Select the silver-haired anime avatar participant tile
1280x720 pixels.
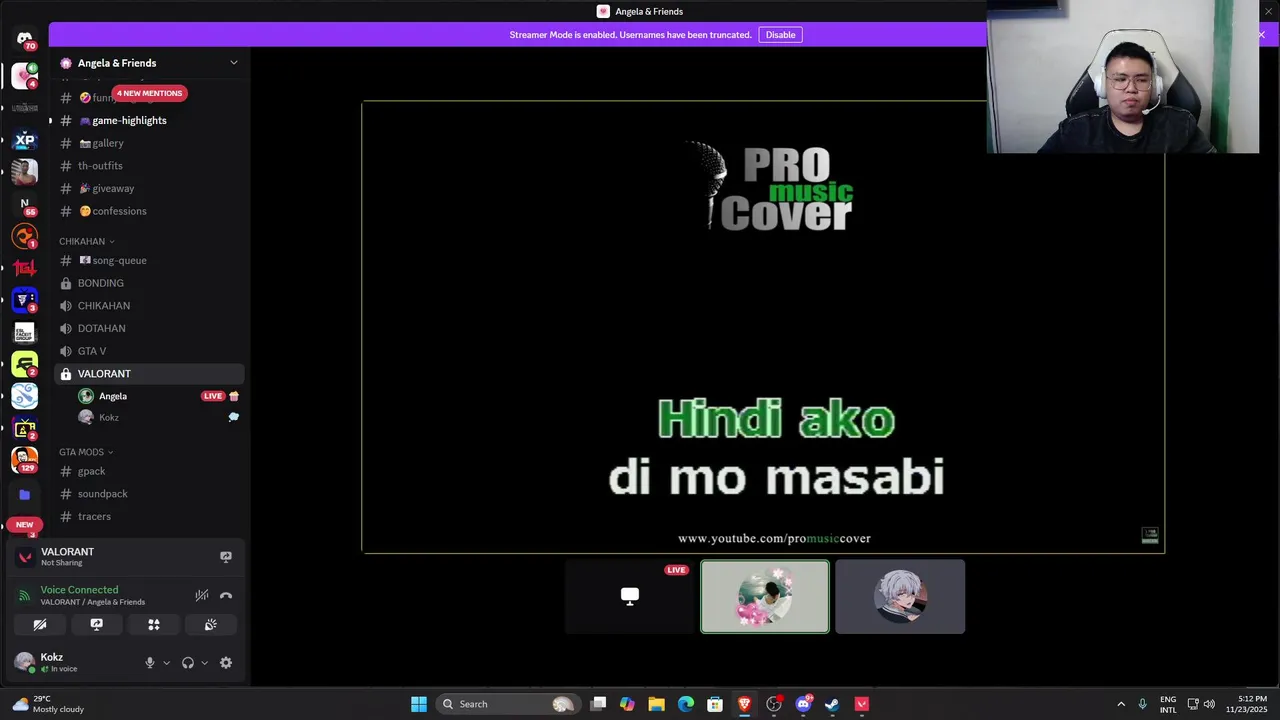[x=900, y=596]
